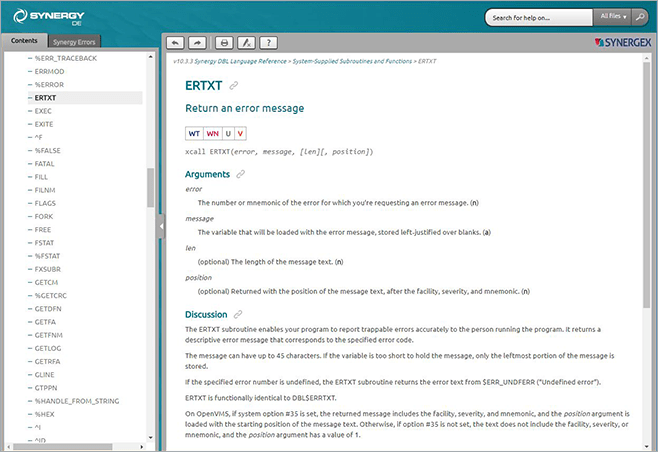The height and width of the screenshot is (452, 658).
Task: Choose GETRFA in the contents list
Action: (x=47, y=361)
